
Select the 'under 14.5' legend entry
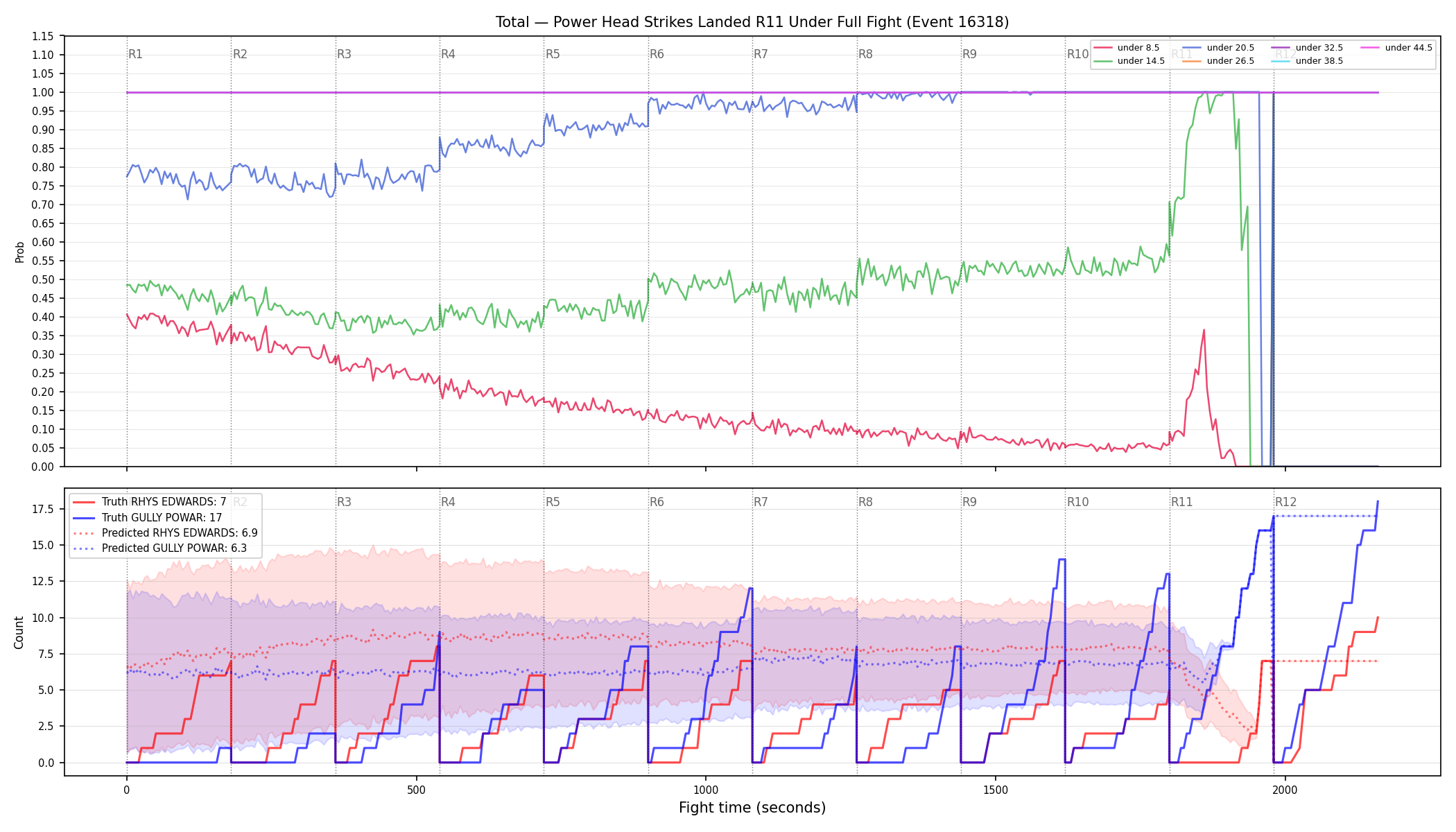[x=1129, y=61]
